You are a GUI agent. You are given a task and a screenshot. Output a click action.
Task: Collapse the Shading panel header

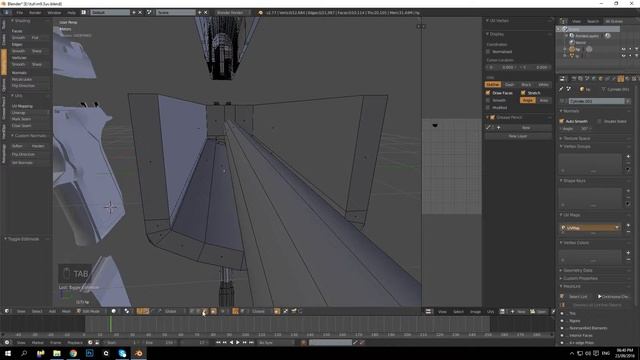click(21, 20)
